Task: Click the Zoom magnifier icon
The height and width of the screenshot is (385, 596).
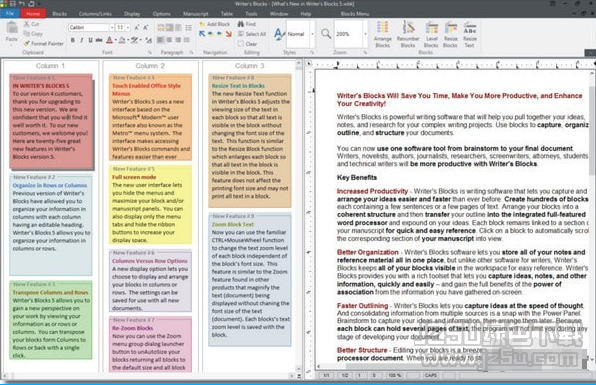Action: [326, 34]
